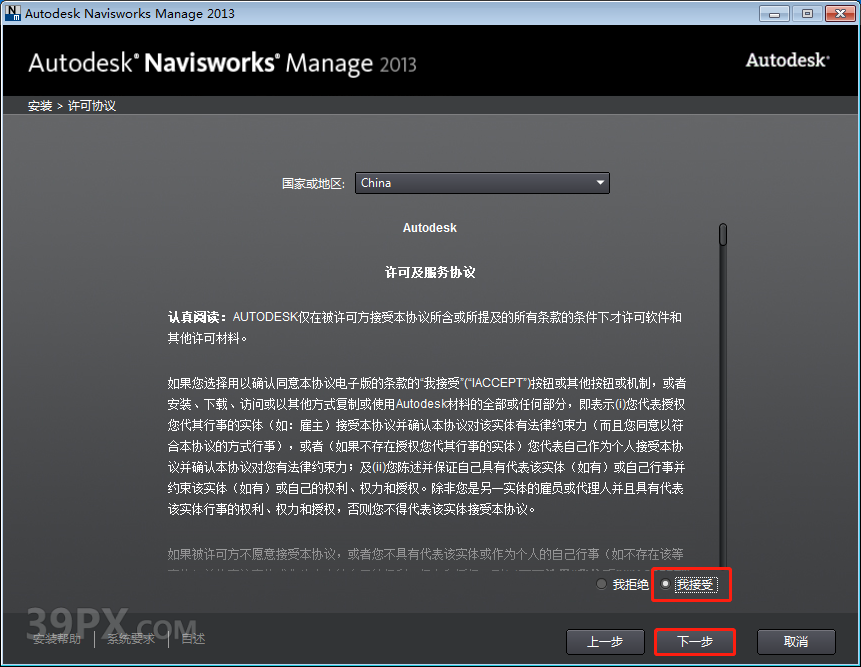Click the 取消 (Cancel) button
The height and width of the screenshot is (667, 861).
795,641
